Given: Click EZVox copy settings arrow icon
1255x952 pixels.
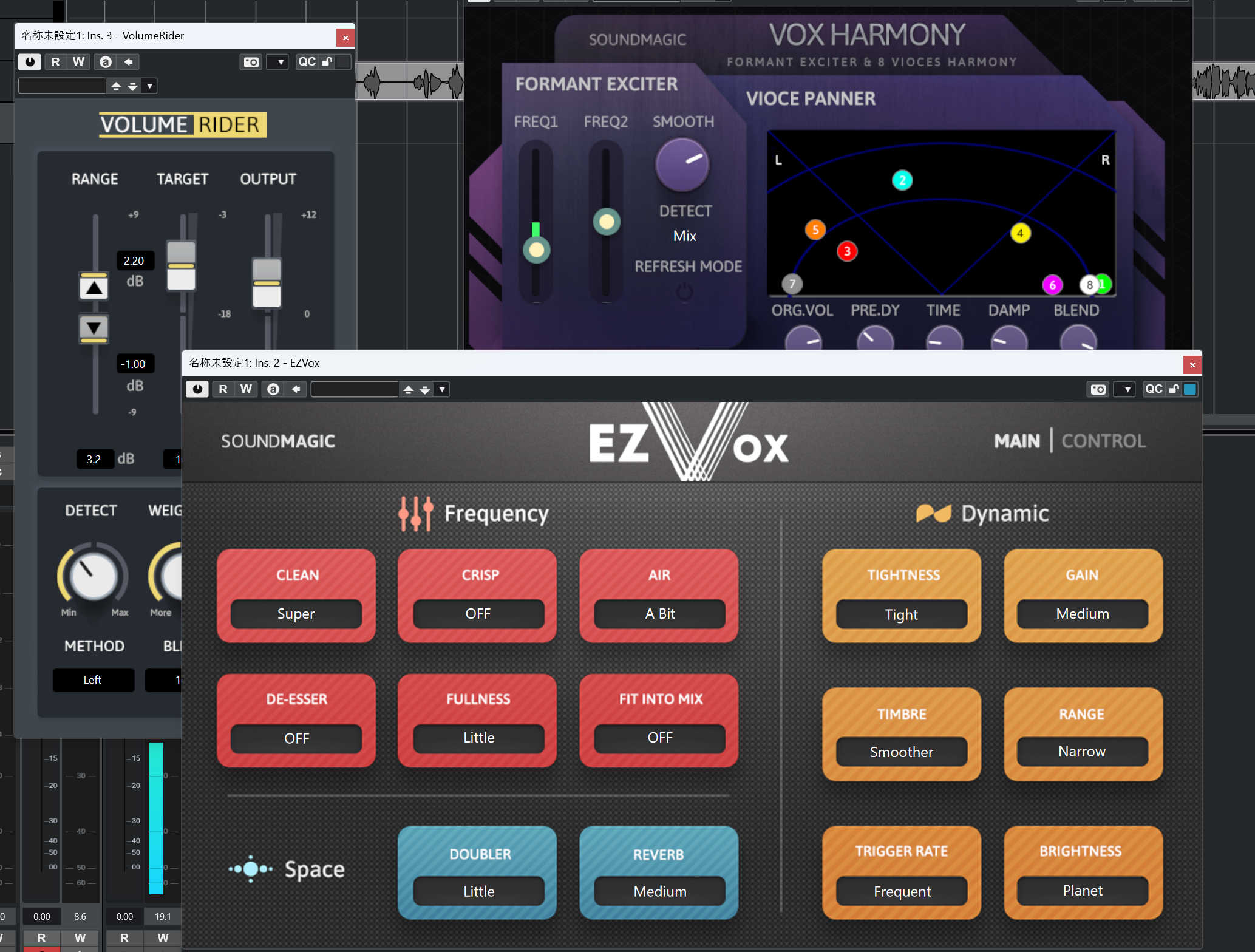Looking at the screenshot, I should coord(296,389).
